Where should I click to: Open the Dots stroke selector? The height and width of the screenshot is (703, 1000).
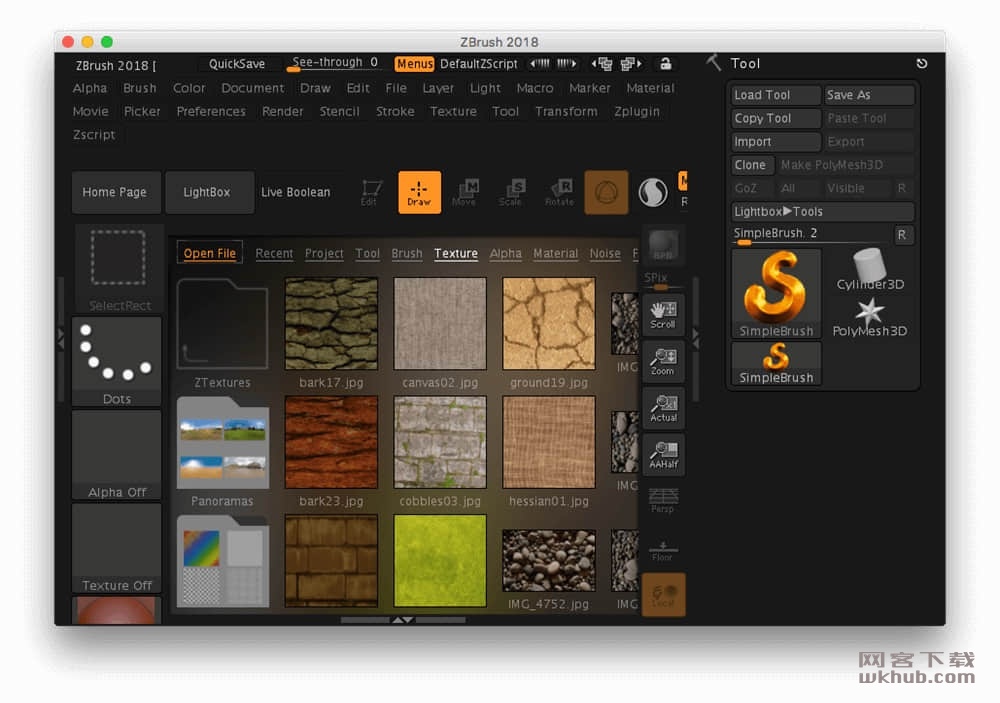pos(117,362)
